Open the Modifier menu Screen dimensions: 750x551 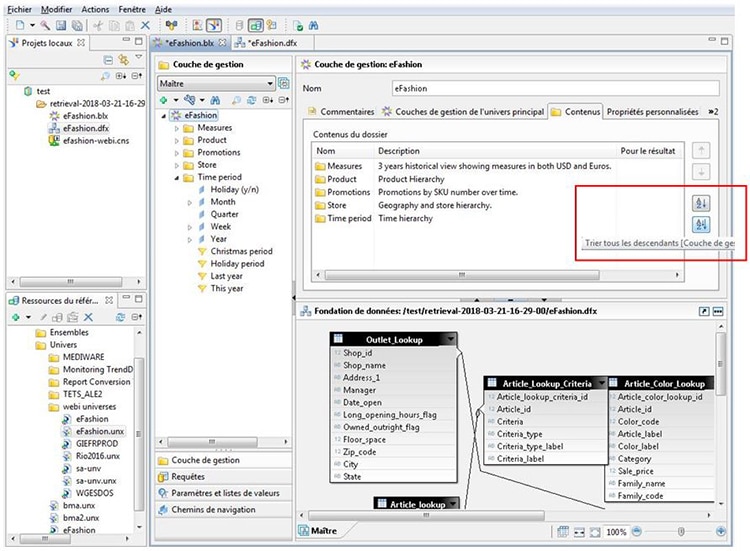(56, 9)
